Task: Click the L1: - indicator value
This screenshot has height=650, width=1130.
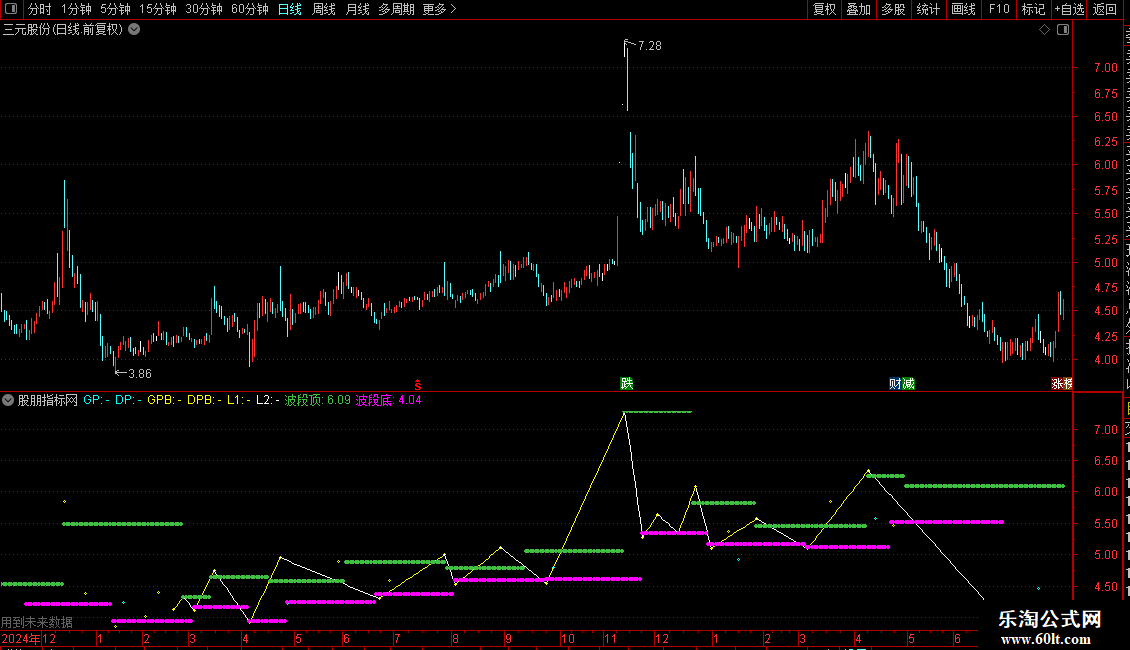Action: pyautogui.click(x=239, y=400)
